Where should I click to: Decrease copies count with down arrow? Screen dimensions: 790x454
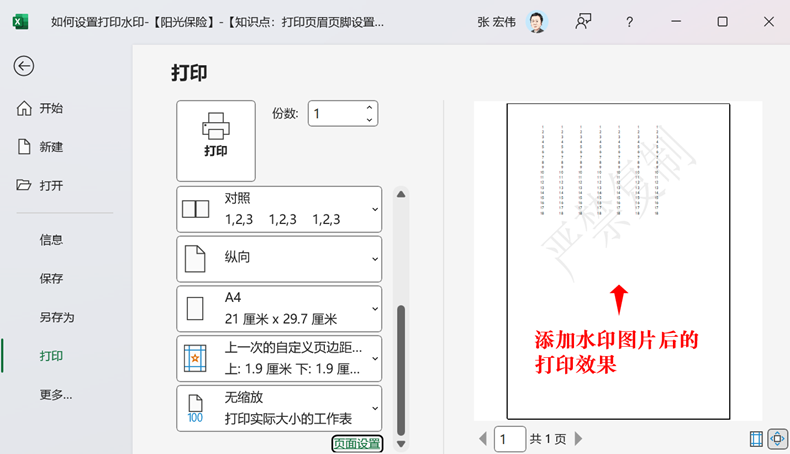(x=369, y=120)
